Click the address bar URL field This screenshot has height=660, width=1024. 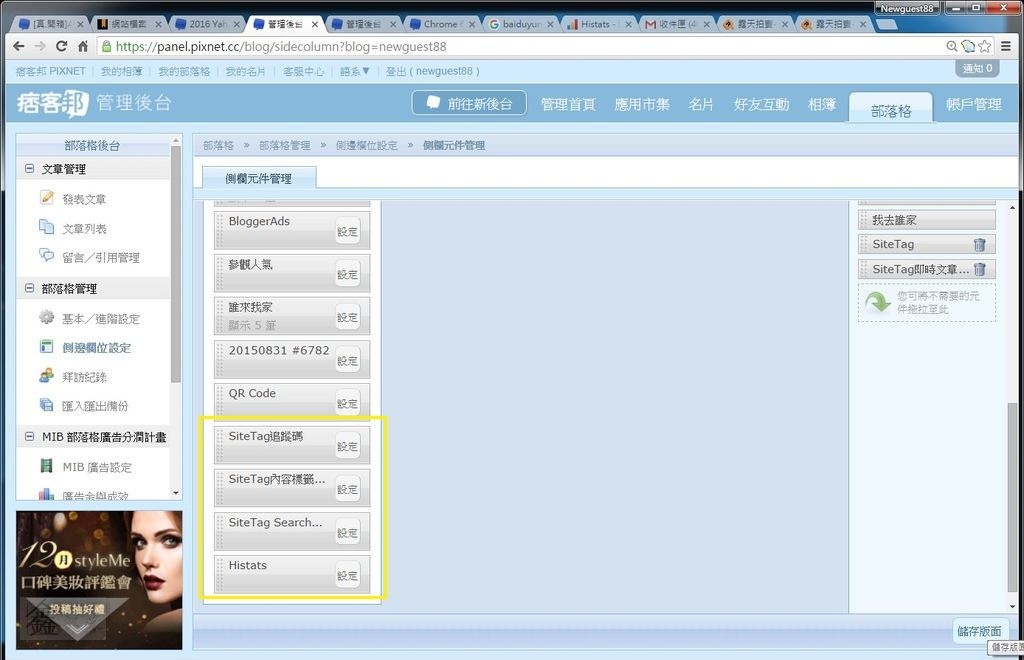(x=522, y=46)
